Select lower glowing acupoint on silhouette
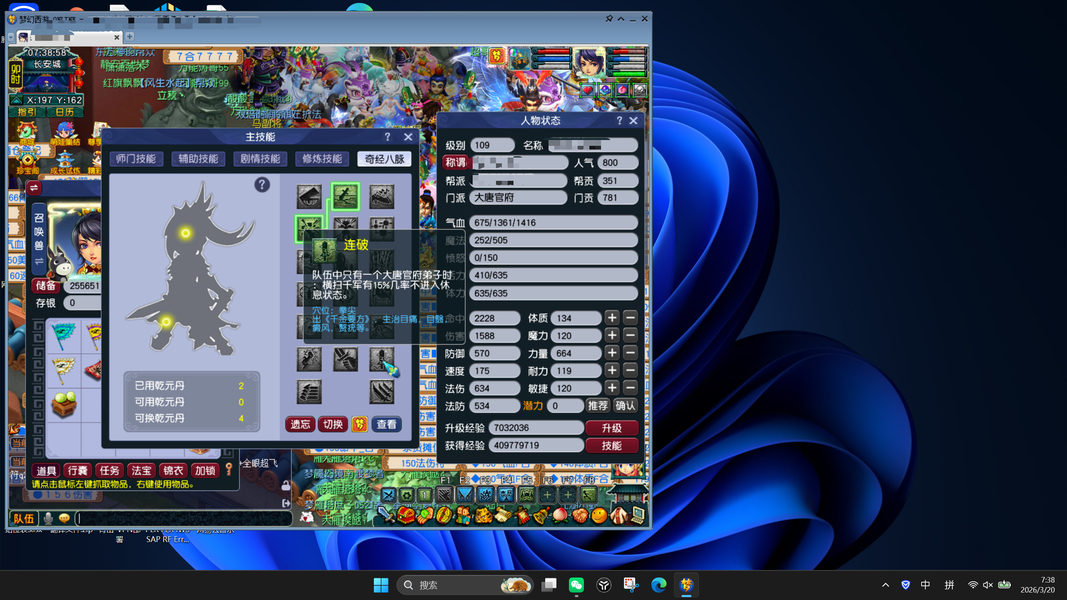Viewport: 1067px width, 600px height. coord(166,322)
